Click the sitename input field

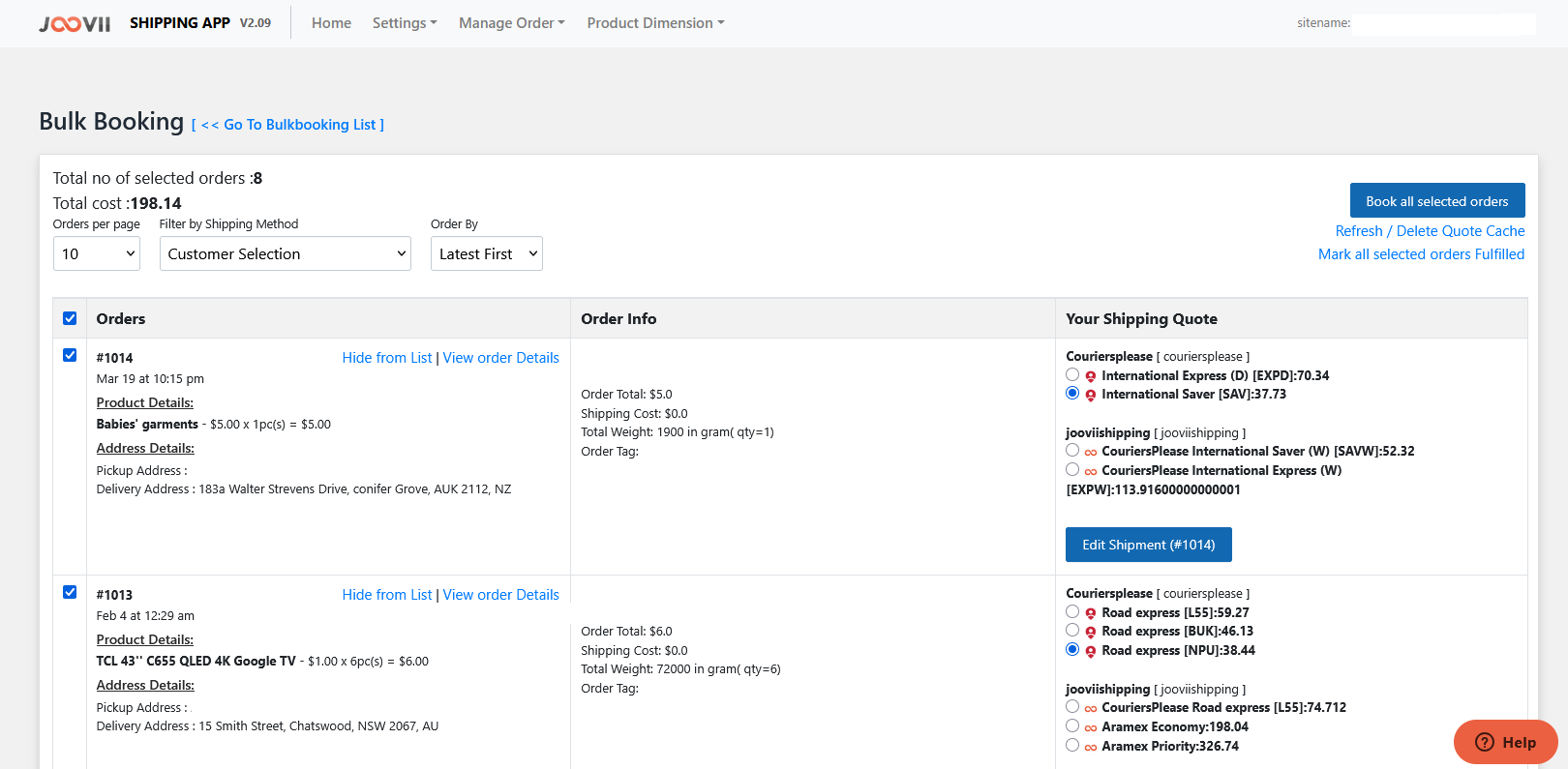(1444, 23)
